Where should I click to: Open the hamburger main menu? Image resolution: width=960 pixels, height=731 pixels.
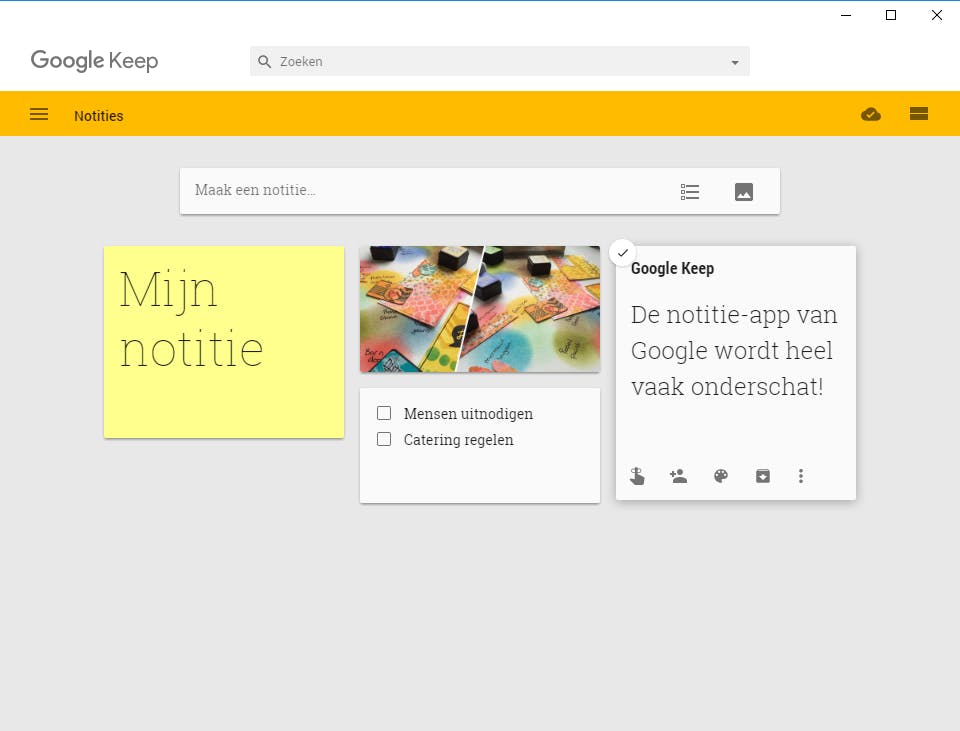(39, 114)
